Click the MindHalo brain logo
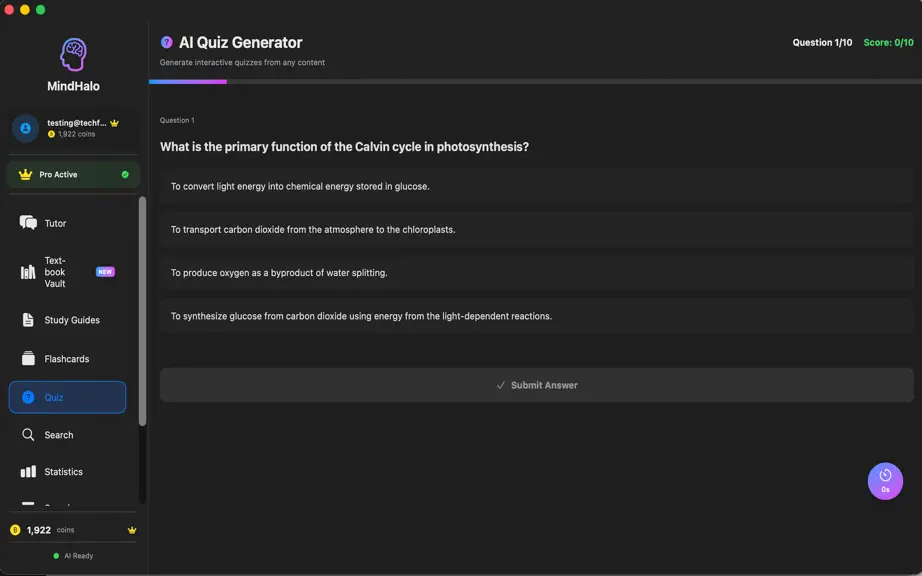 pyautogui.click(x=73, y=55)
